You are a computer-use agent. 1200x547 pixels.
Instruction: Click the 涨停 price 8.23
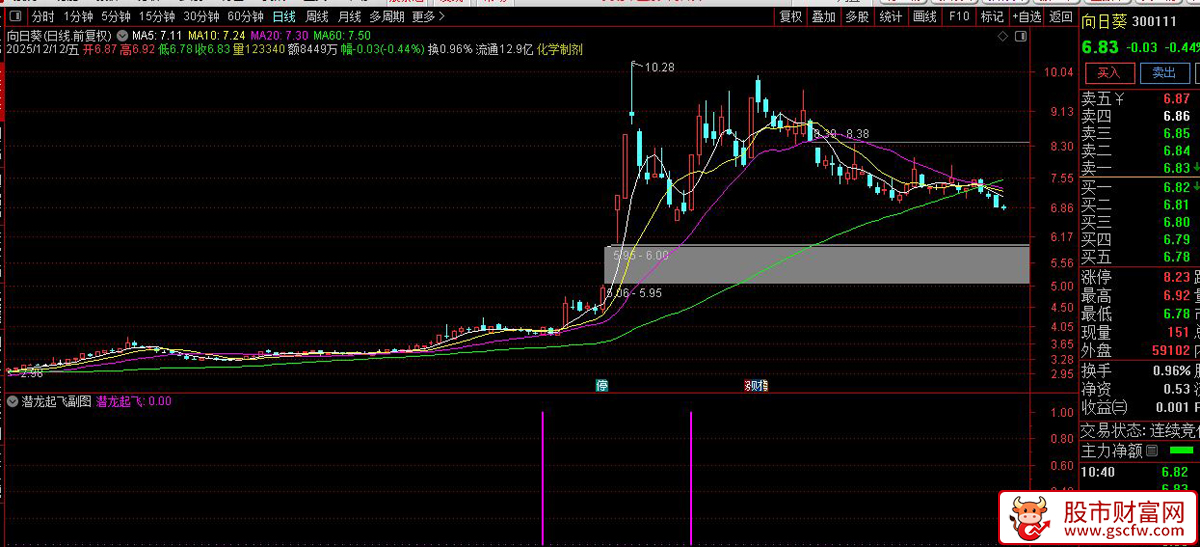click(1176, 277)
